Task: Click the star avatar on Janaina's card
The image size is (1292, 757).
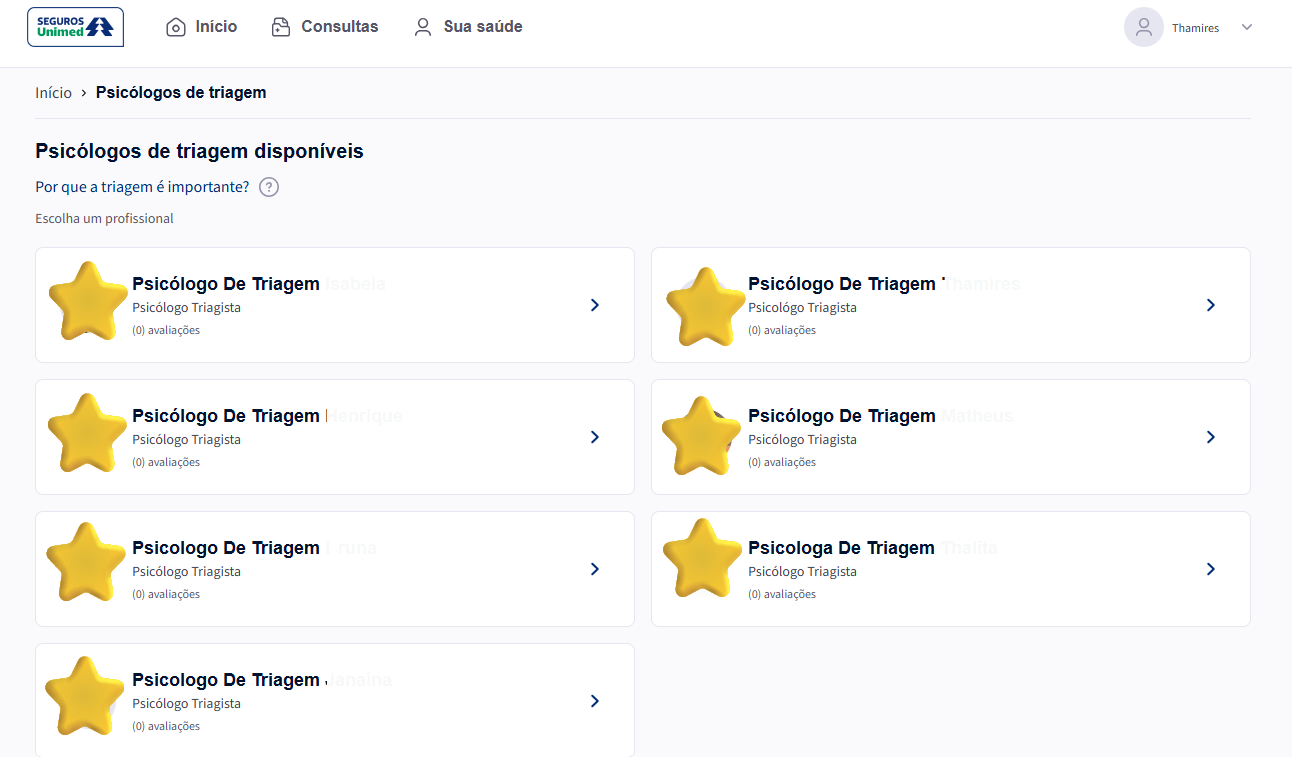Action: coord(86,697)
